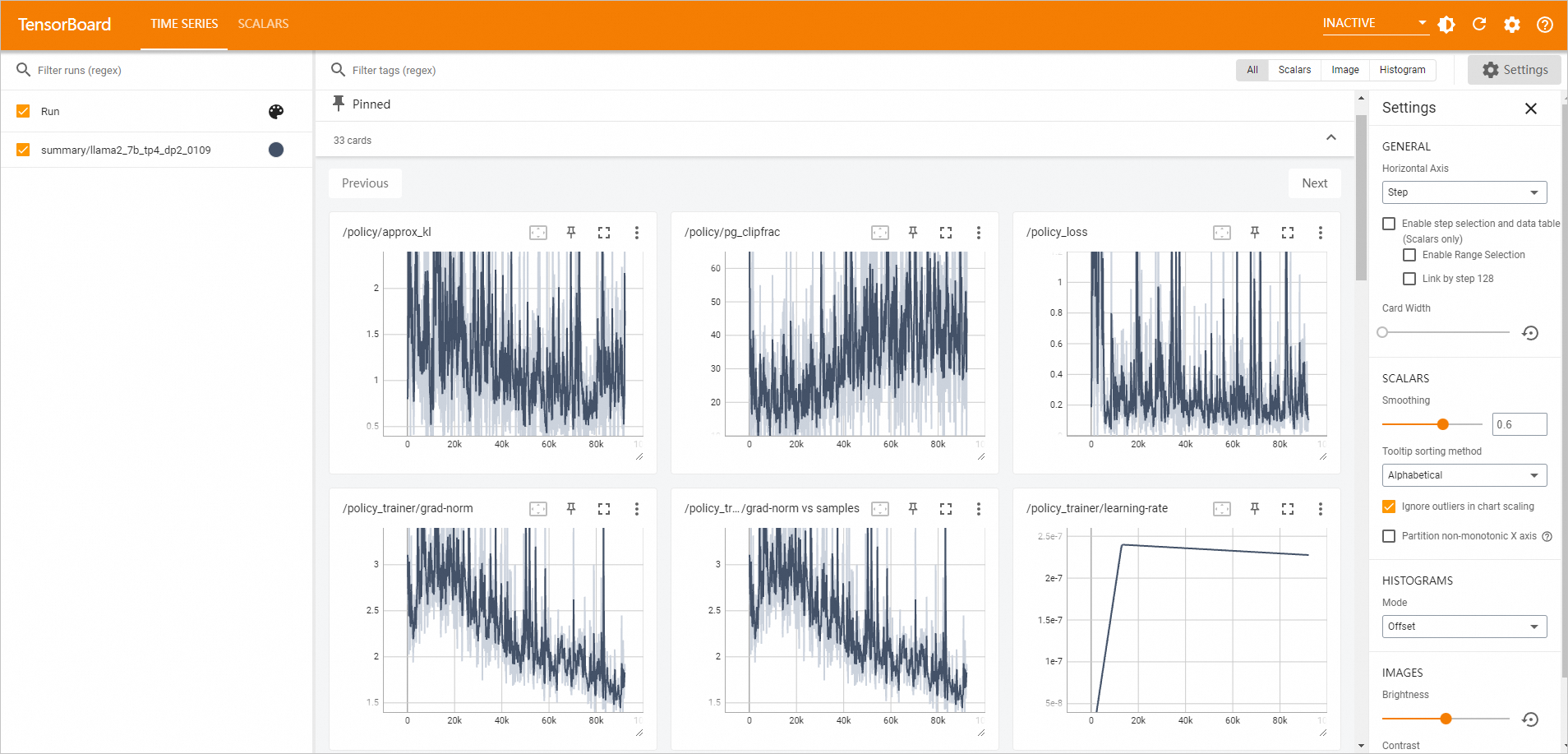The width and height of the screenshot is (1568, 754).
Task: Pin the /policy/approx_kl card
Action: coord(571,233)
